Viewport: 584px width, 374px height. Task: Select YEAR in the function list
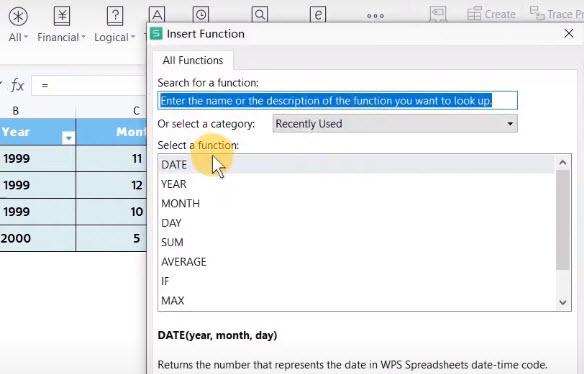[x=356, y=184]
